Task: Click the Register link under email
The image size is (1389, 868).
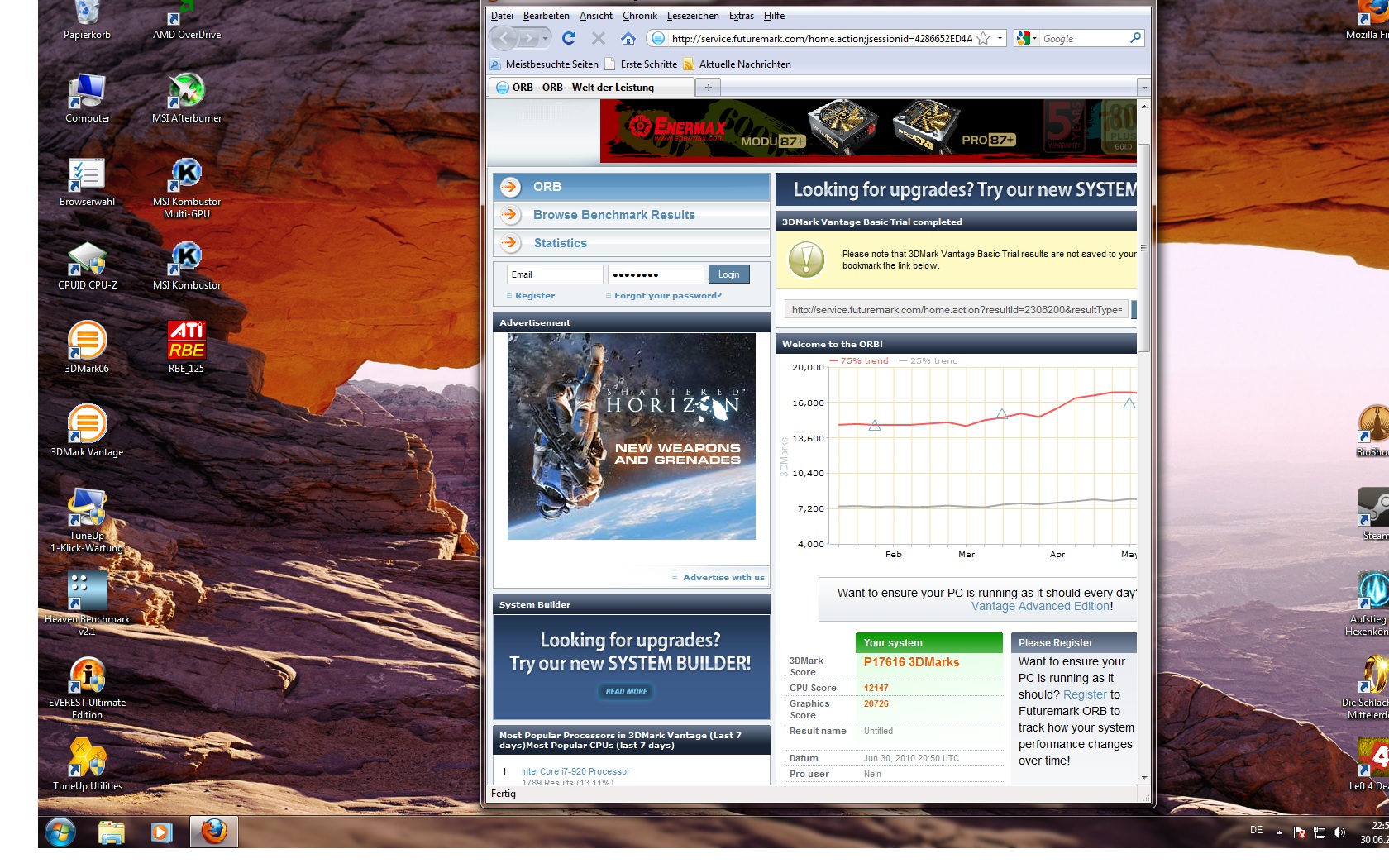Action: [x=535, y=296]
